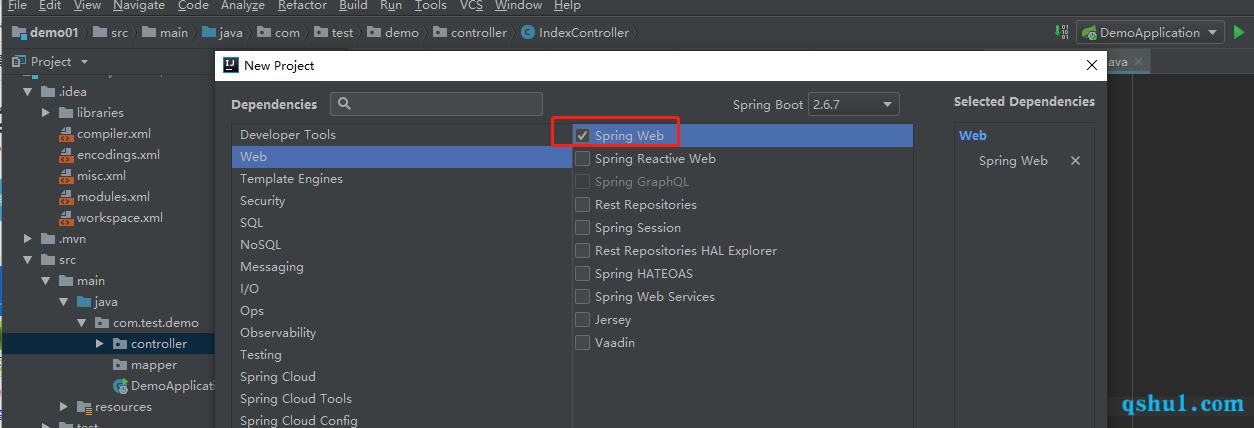The width and height of the screenshot is (1254, 428).
Task: Remove Spring Web from selected dependencies
Action: (x=1076, y=161)
